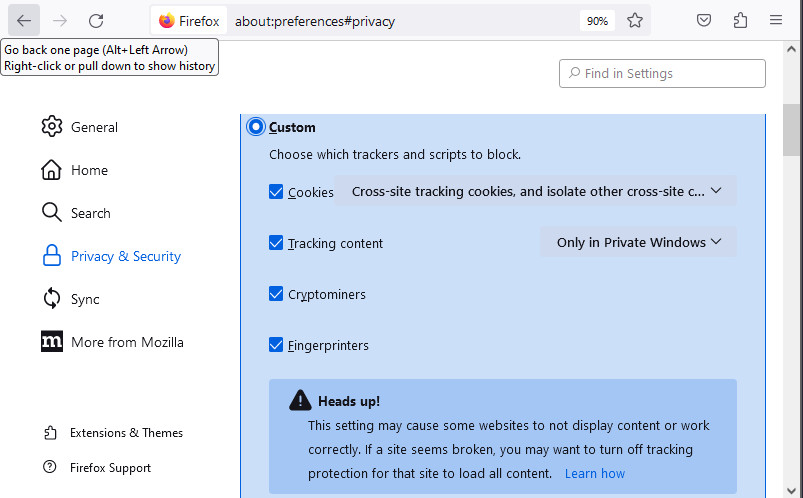
Task: Click the Search magnifier icon in sidebar
Action: 52,212
